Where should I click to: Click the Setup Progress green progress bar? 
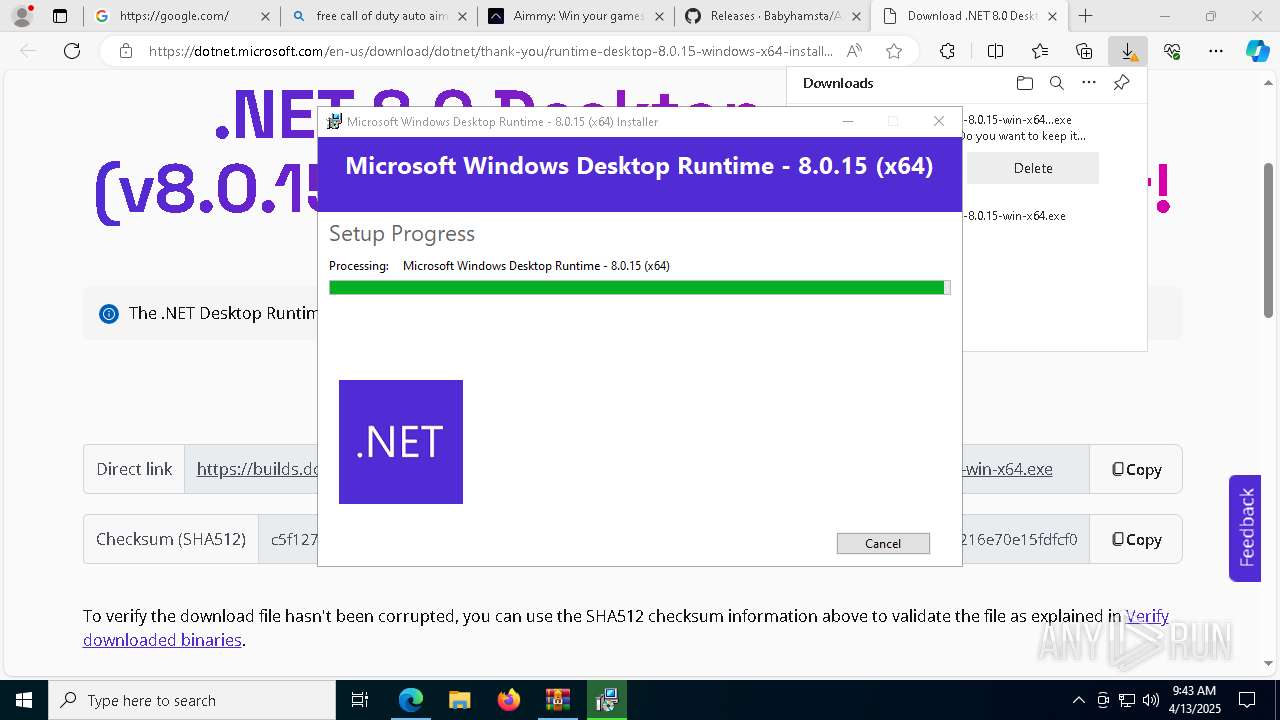639,288
